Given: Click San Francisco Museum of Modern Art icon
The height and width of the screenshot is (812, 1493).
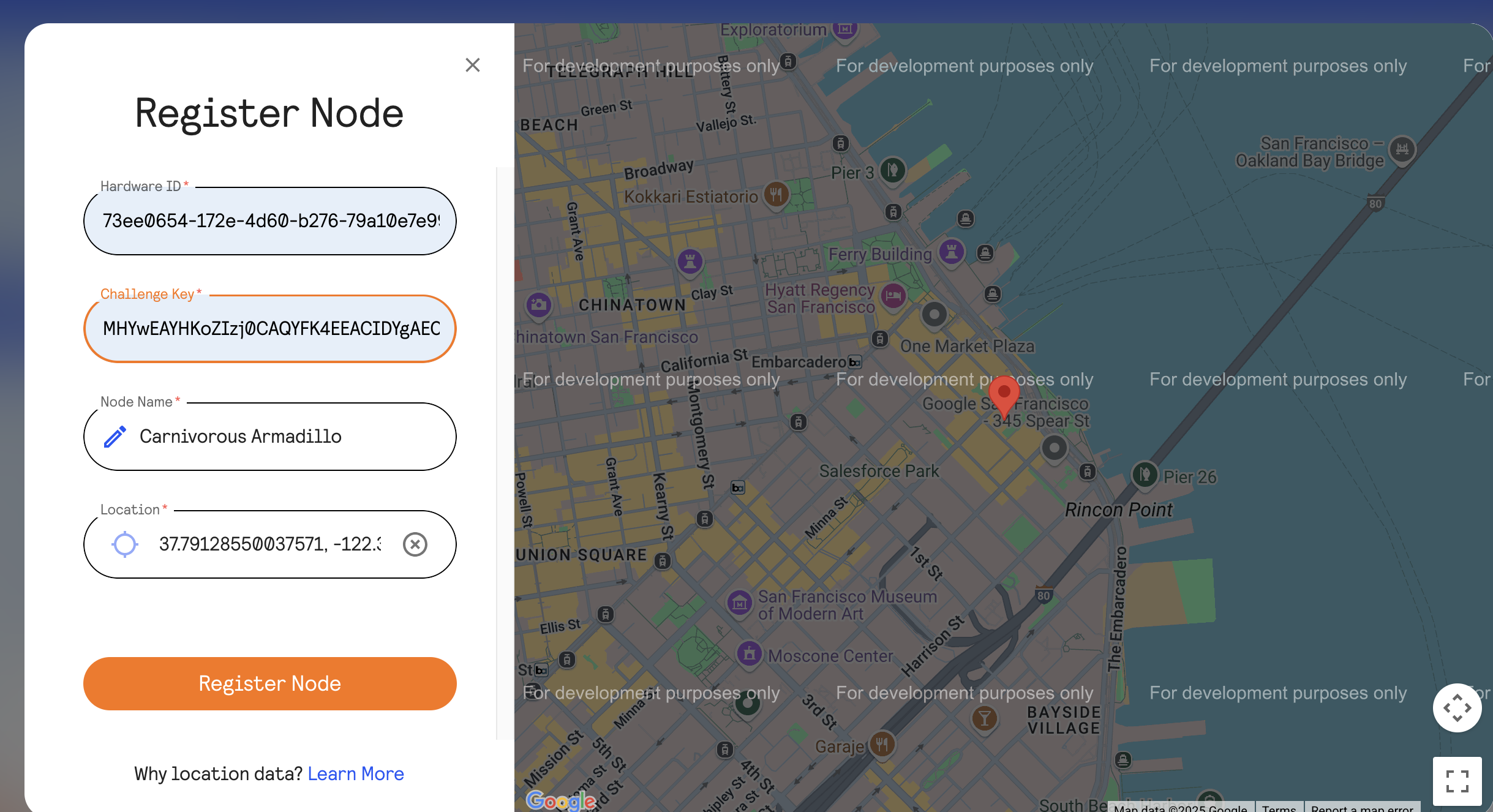Looking at the screenshot, I should tap(739, 603).
